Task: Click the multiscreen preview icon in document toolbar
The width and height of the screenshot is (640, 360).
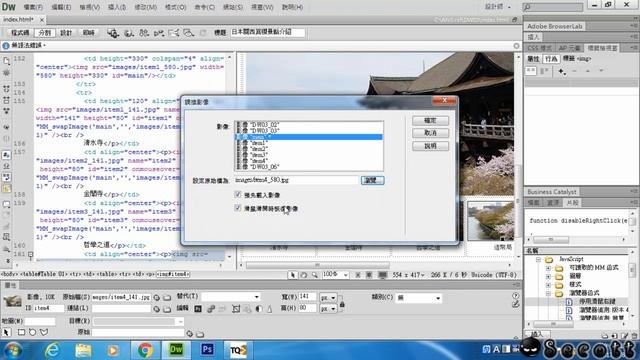Action: point(113,33)
